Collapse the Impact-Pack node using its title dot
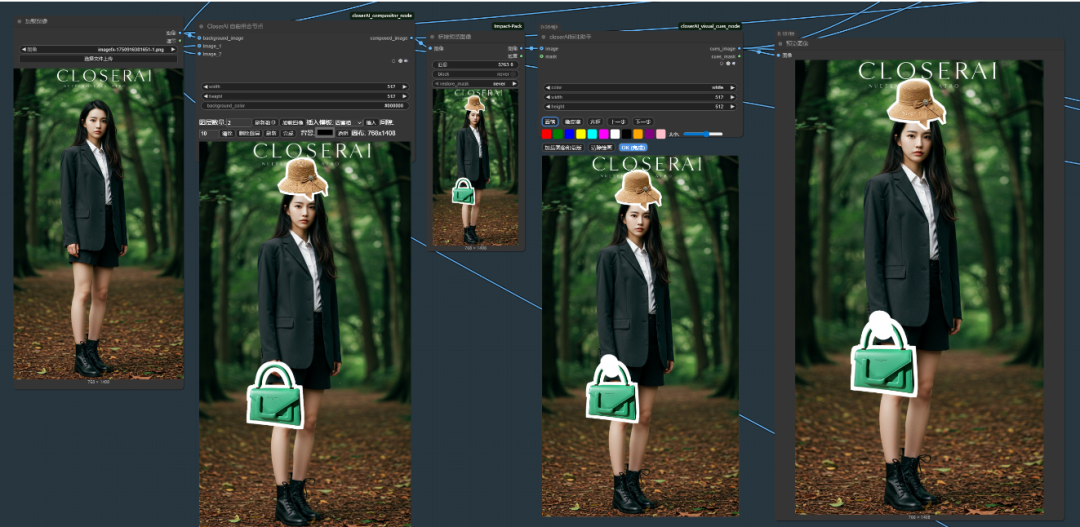Viewport: 1080px width, 527px height. (433, 37)
